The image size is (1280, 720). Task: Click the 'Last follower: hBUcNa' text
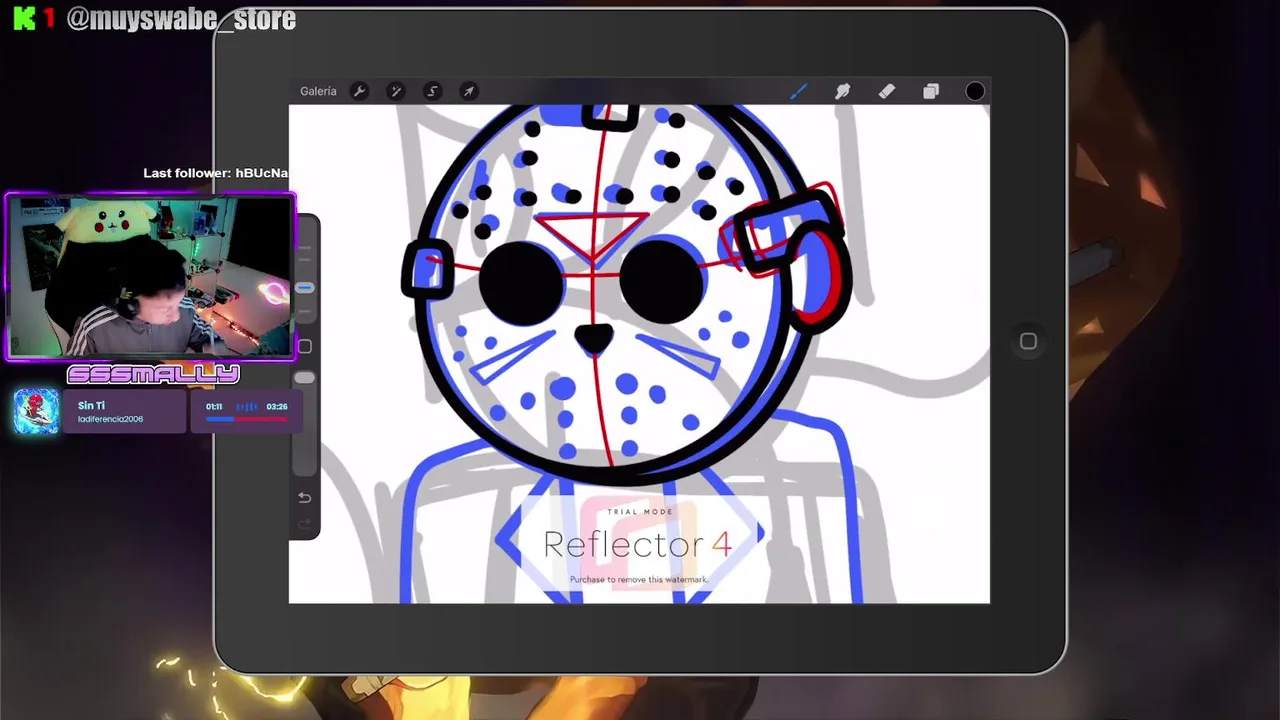215,173
